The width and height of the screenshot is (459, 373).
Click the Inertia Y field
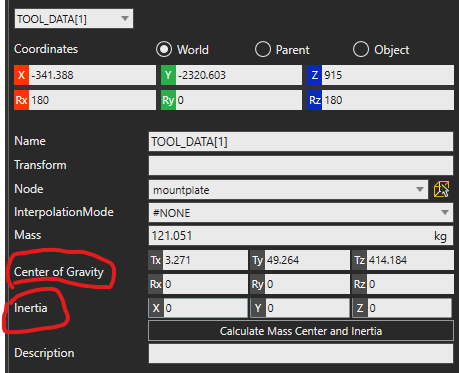click(307, 308)
